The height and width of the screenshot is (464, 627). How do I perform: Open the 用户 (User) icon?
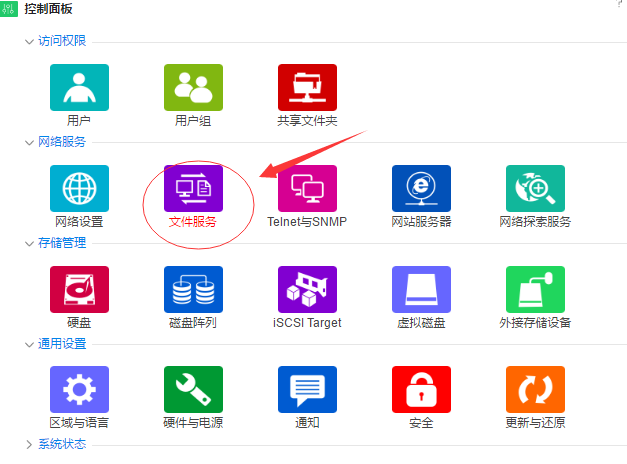point(79,87)
